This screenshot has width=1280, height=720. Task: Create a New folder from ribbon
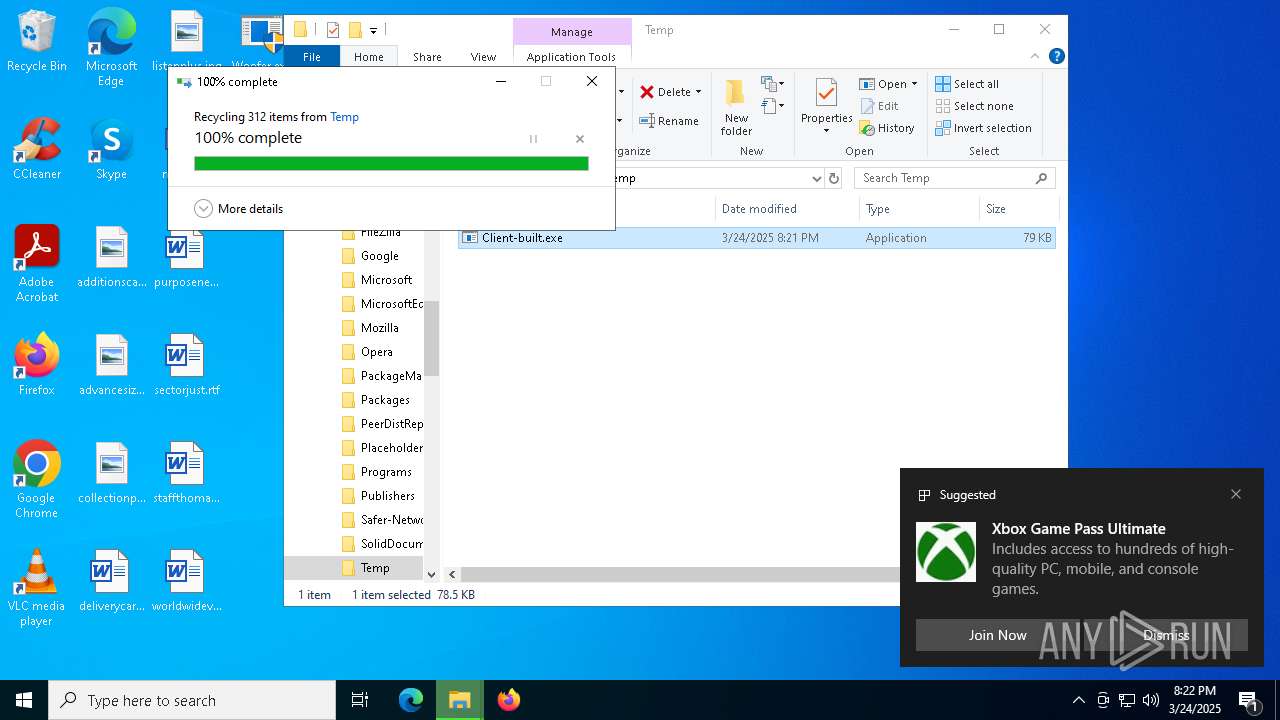pyautogui.click(x=736, y=108)
